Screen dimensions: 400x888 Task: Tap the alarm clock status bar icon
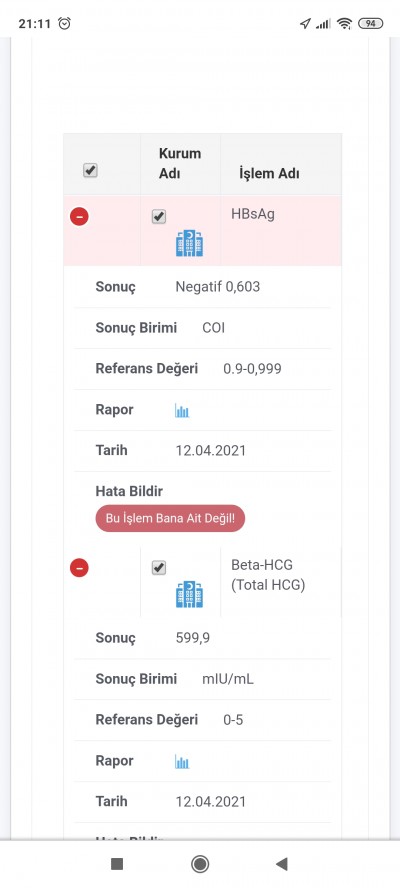65,23
